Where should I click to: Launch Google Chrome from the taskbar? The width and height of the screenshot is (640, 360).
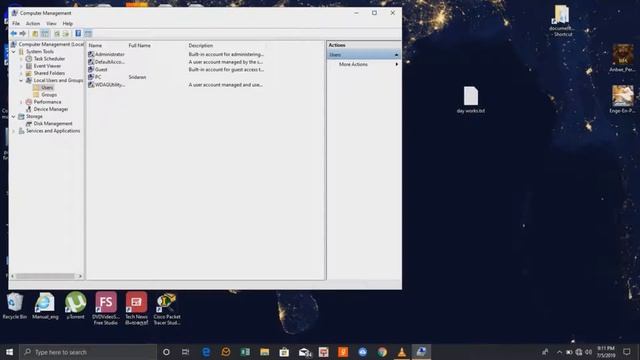click(x=382, y=352)
